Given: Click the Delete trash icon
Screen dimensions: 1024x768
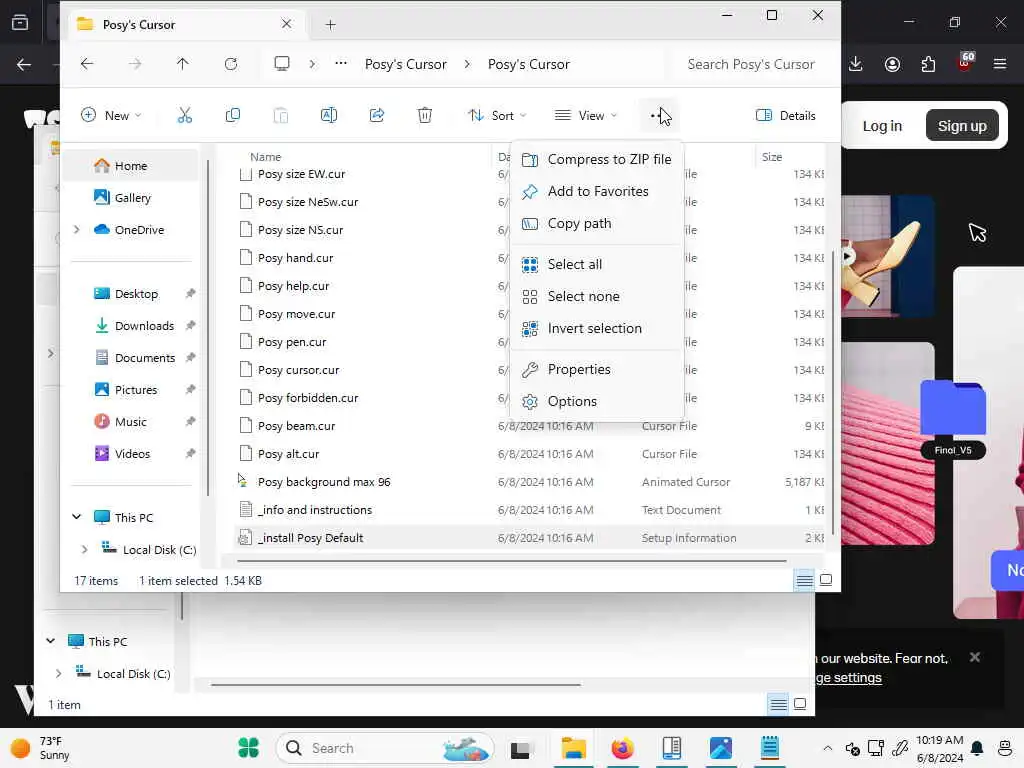Looking at the screenshot, I should (x=424, y=116).
